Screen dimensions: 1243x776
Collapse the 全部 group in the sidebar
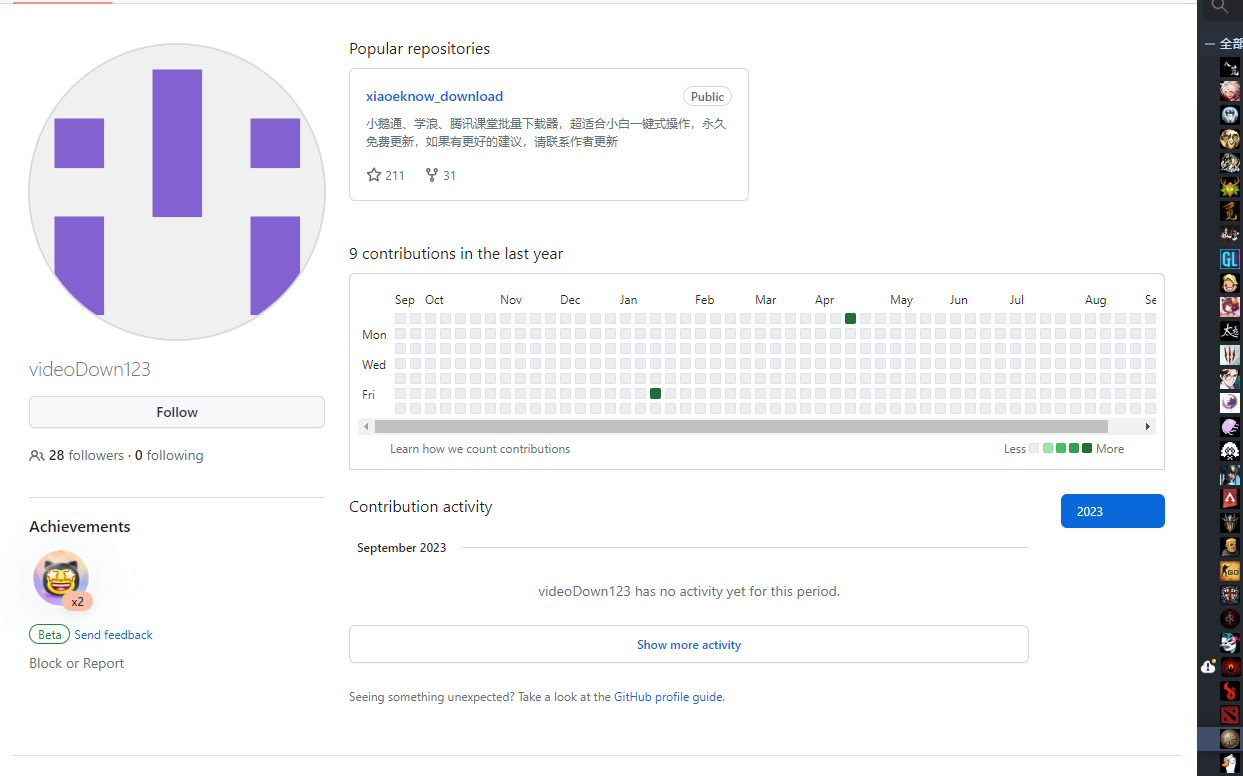point(1209,44)
